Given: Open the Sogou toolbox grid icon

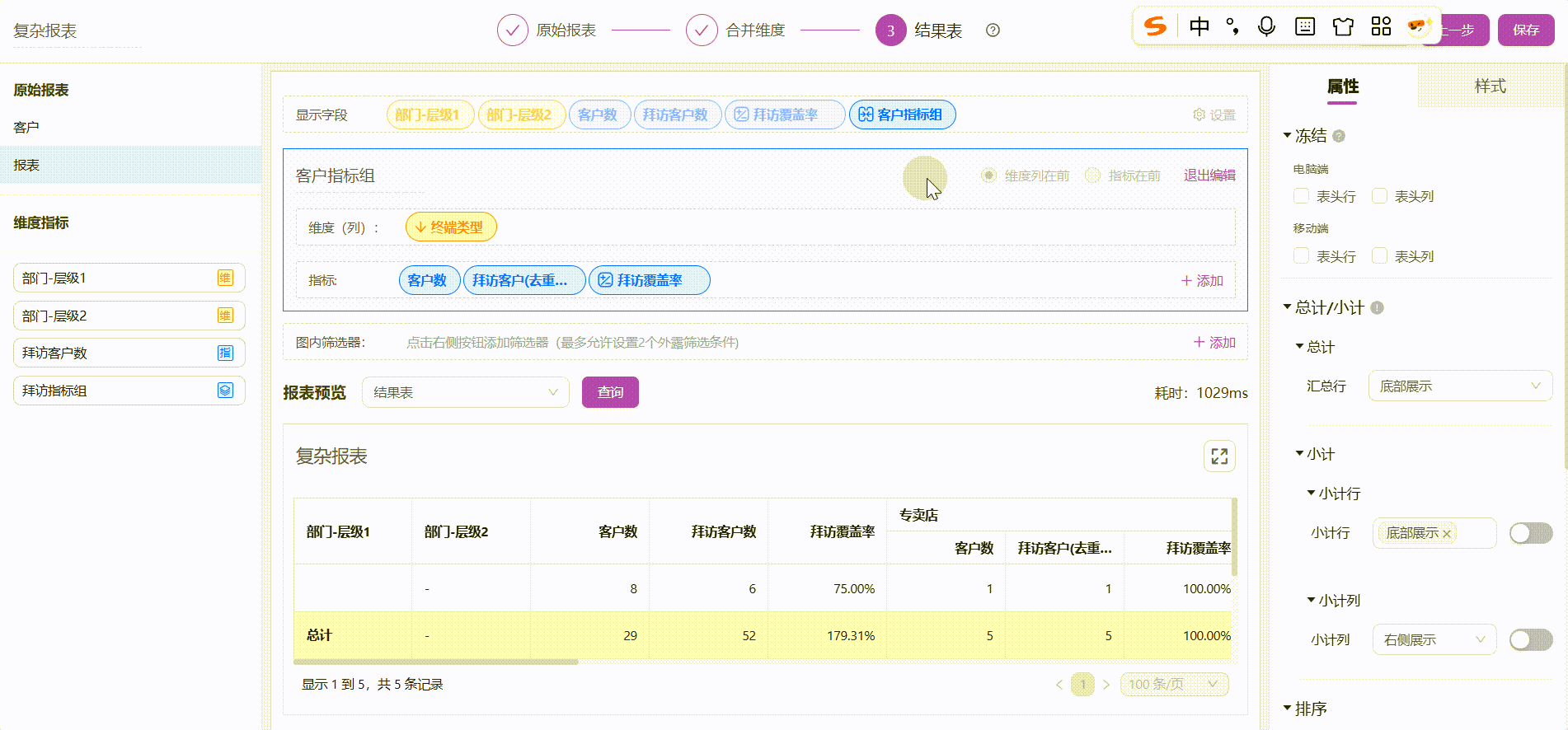Looking at the screenshot, I should (1381, 26).
